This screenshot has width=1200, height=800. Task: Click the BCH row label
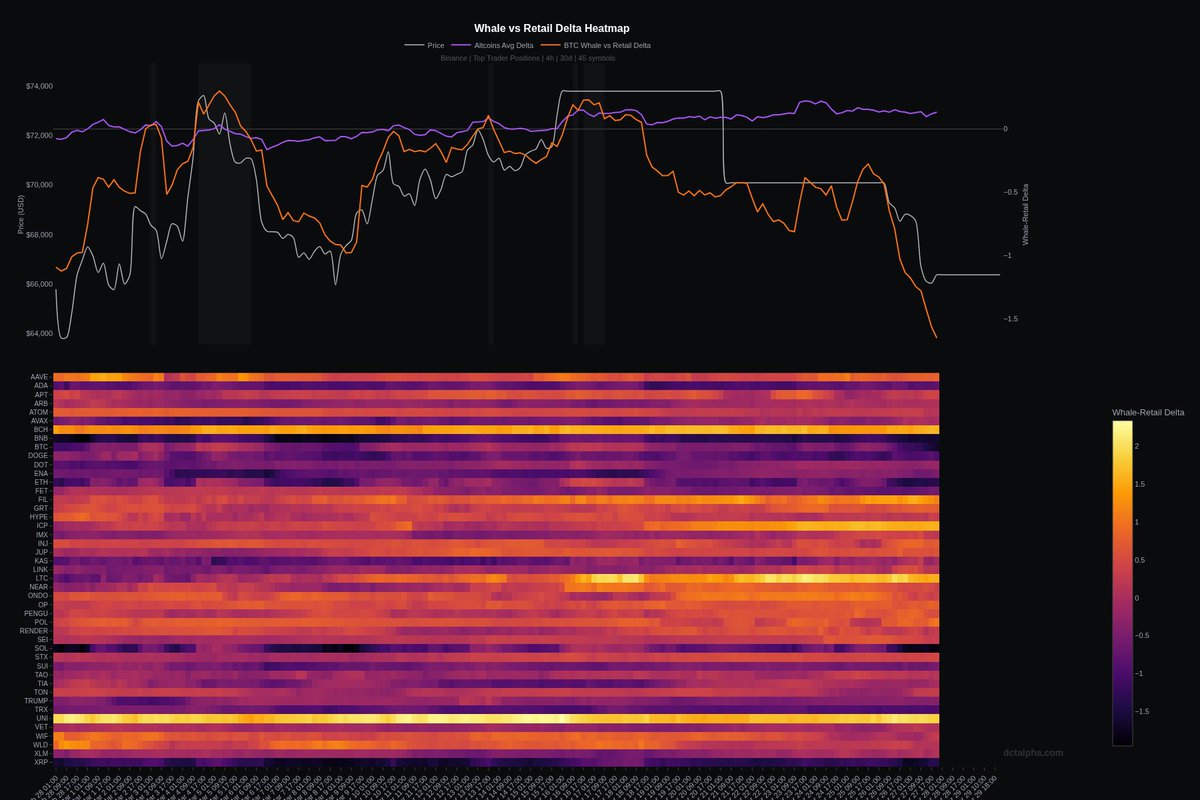pos(41,429)
